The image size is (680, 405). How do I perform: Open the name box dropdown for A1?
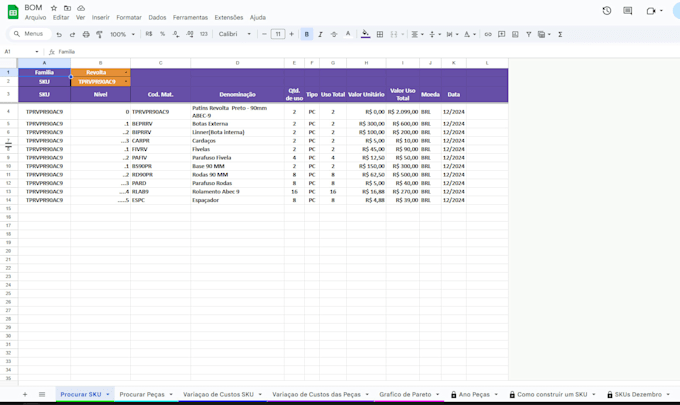click(x=37, y=52)
